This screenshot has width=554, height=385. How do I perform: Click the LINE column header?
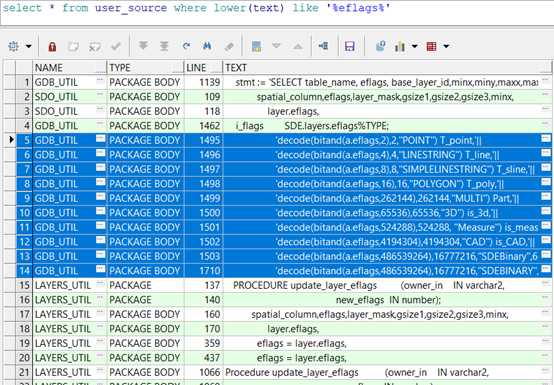pyautogui.click(x=204, y=67)
